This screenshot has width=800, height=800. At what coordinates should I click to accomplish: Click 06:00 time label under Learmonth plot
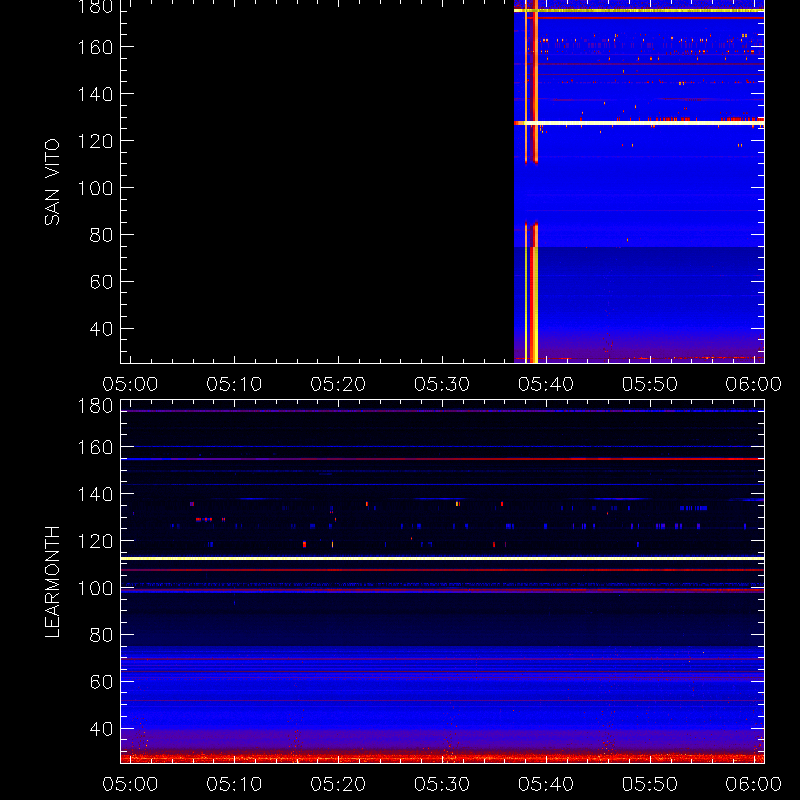click(x=754, y=784)
